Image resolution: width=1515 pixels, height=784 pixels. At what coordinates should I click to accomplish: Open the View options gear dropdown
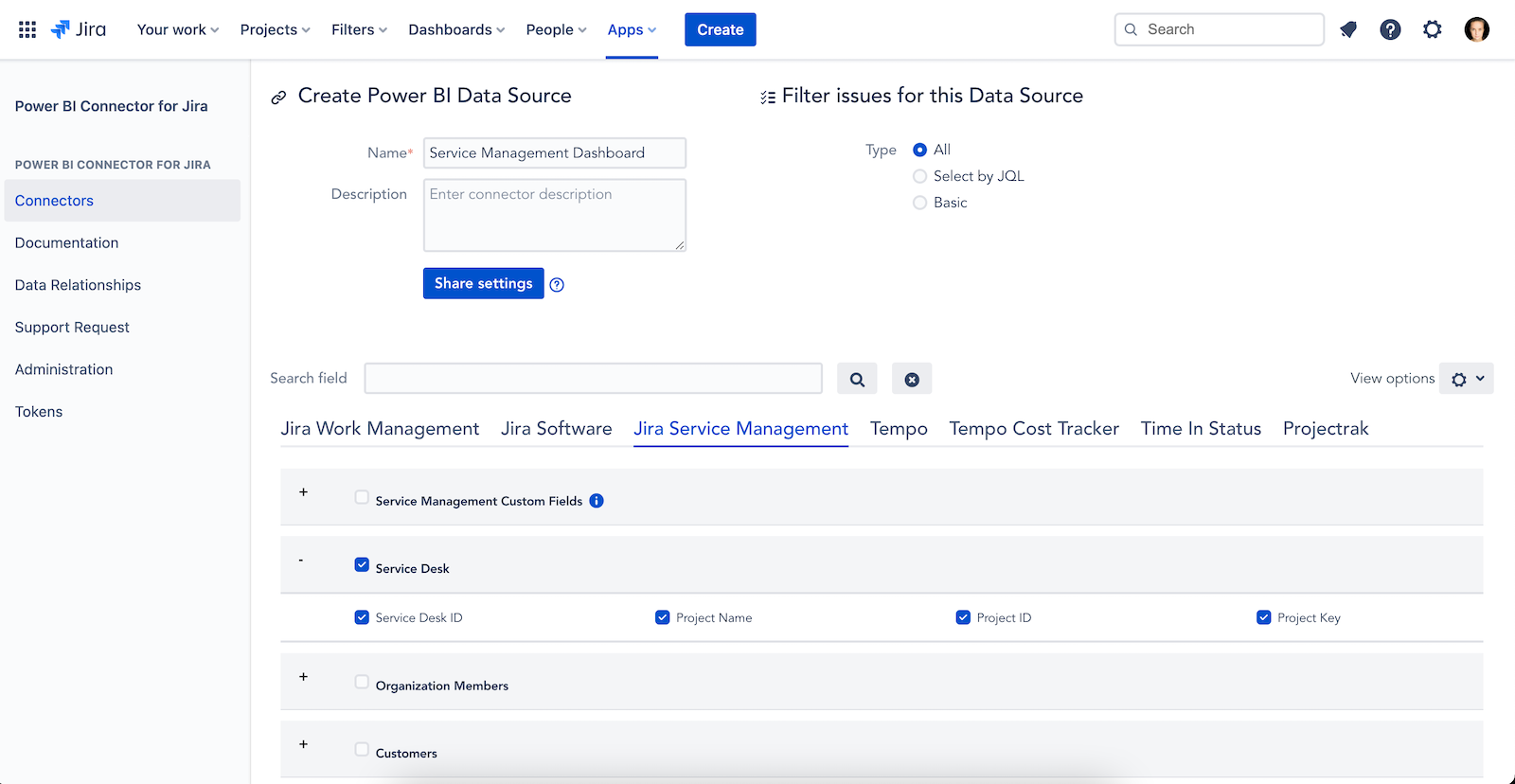[1467, 379]
